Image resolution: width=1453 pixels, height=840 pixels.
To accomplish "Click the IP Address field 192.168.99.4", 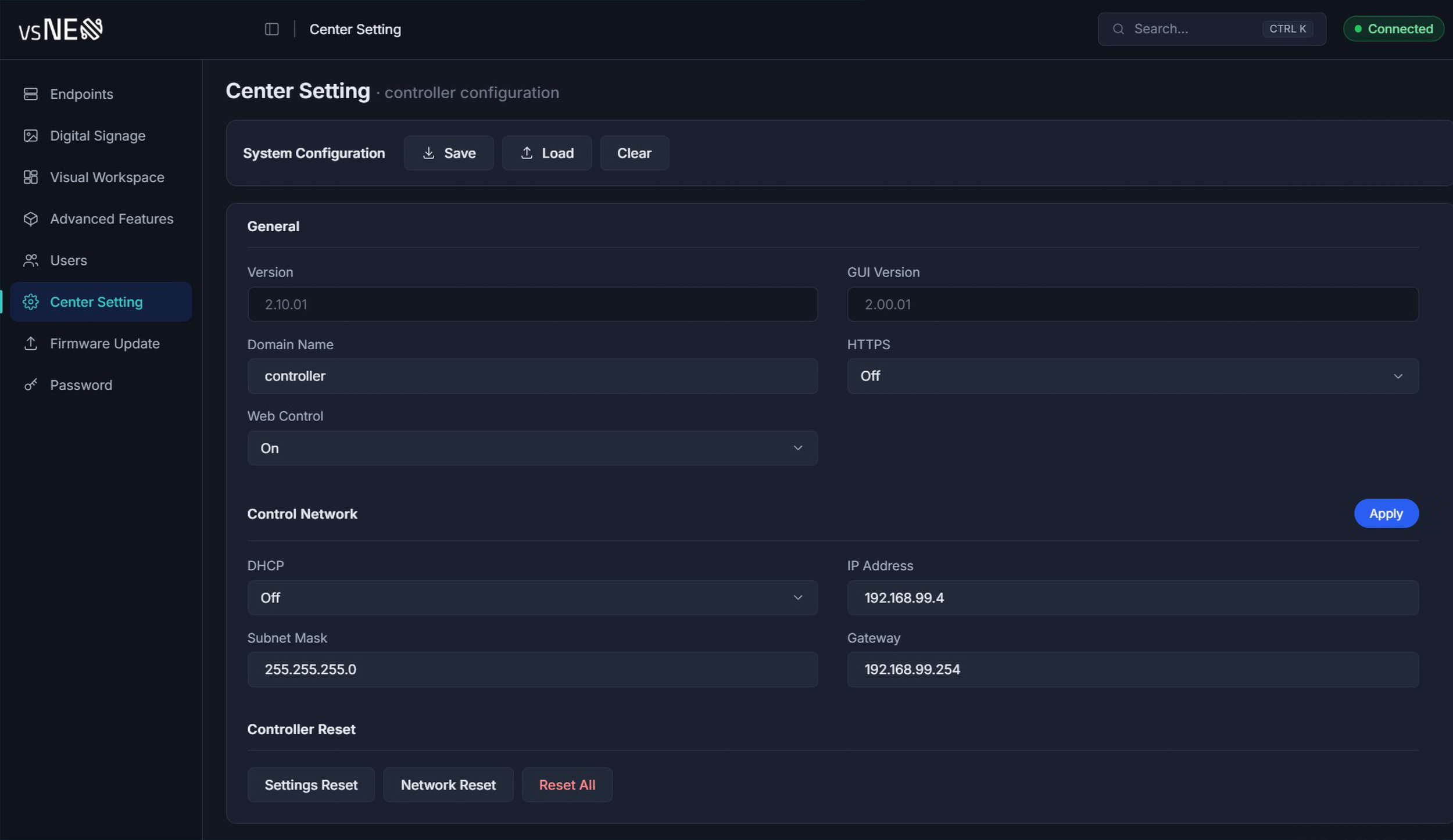I will pyautogui.click(x=1133, y=598).
